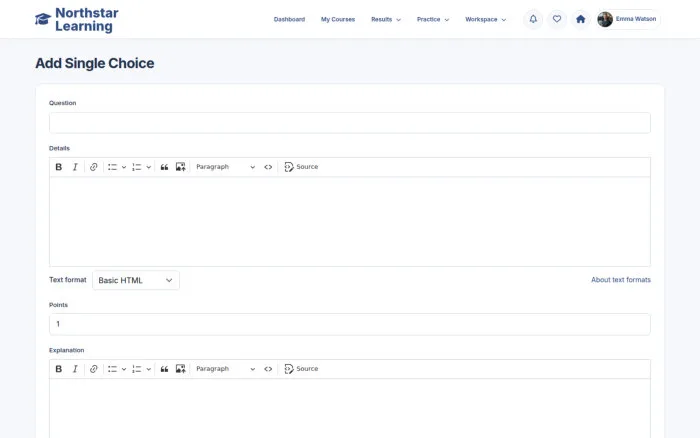Insert a link in the Details editor
Viewport: 700px width, 438px height.
coord(93,167)
